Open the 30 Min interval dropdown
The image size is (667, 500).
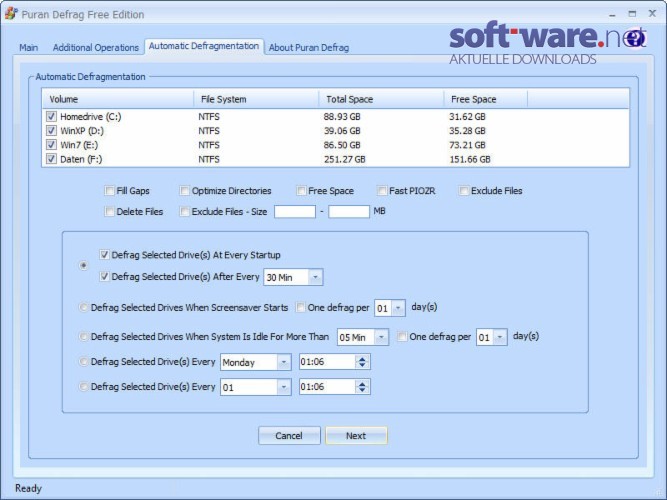click(x=315, y=277)
